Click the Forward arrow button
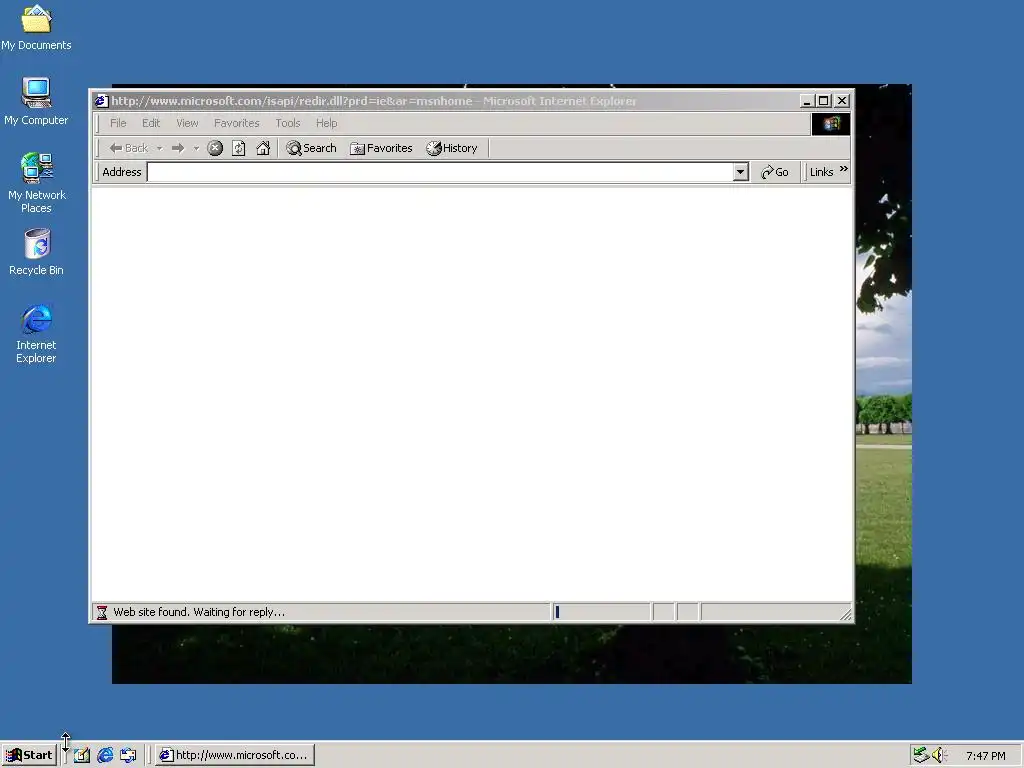Screen dimensions: 1024x768 pos(178,148)
